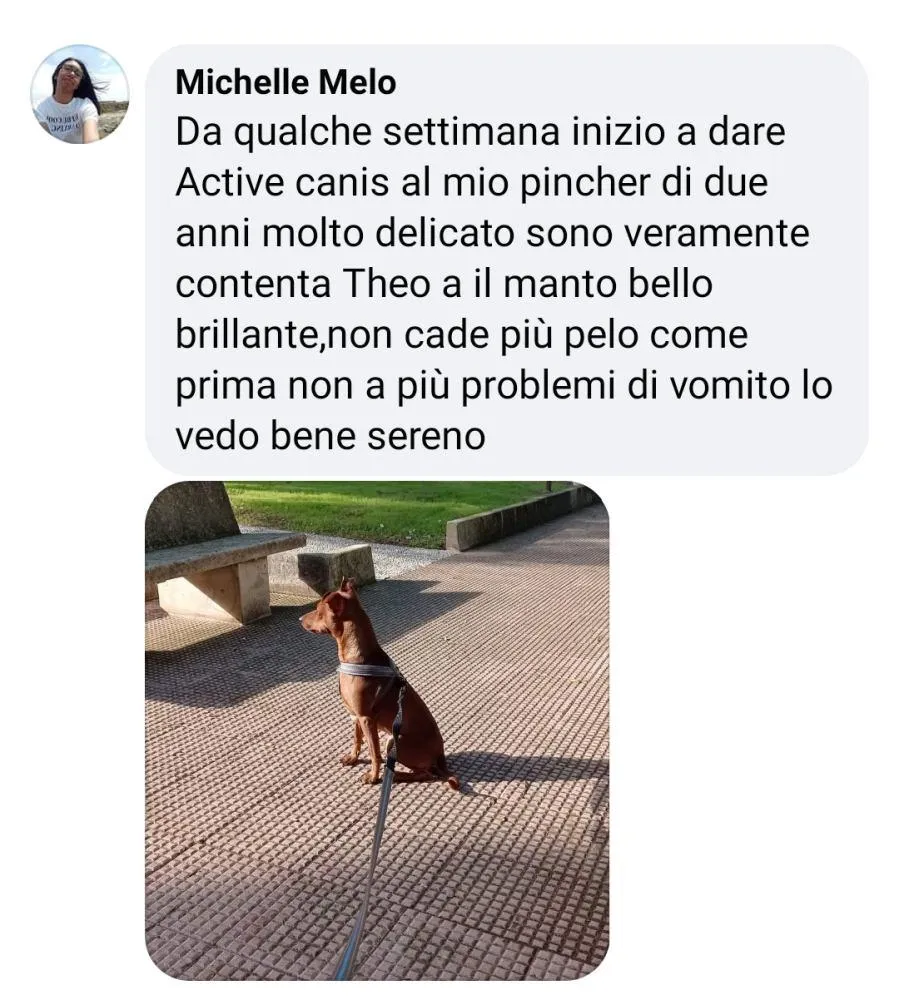
Task: Click the white shirt in the avatar
Action: pos(67,120)
